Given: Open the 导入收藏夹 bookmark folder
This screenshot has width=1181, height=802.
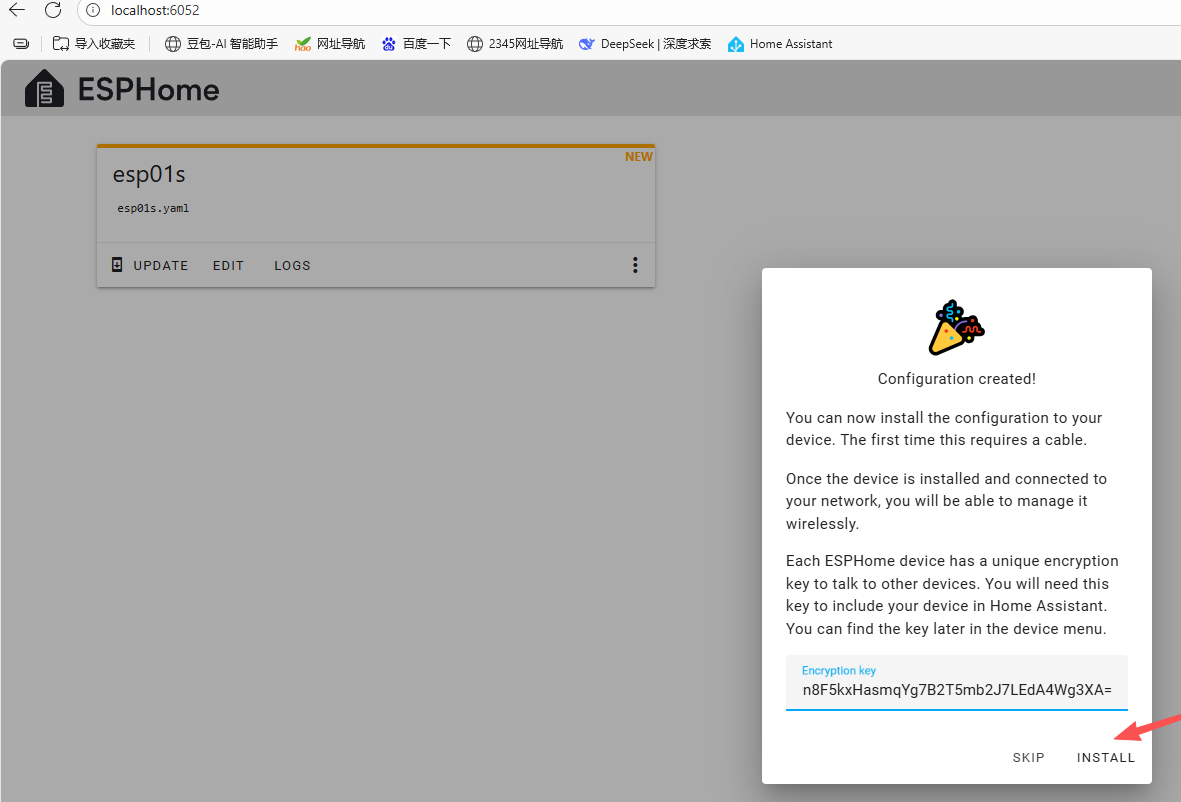Looking at the screenshot, I should tap(94, 44).
